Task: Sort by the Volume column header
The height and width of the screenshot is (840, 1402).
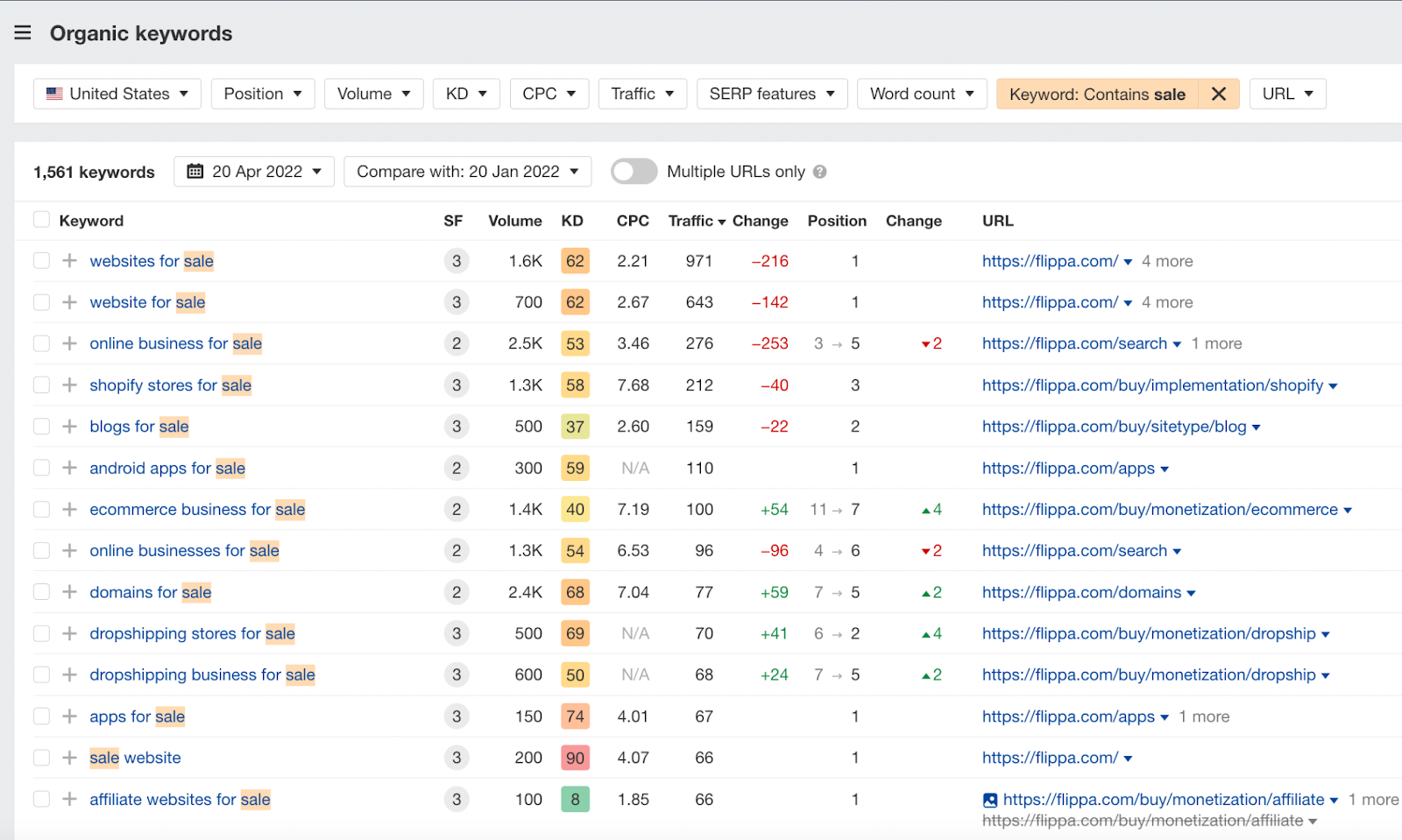Action: [515, 221]
